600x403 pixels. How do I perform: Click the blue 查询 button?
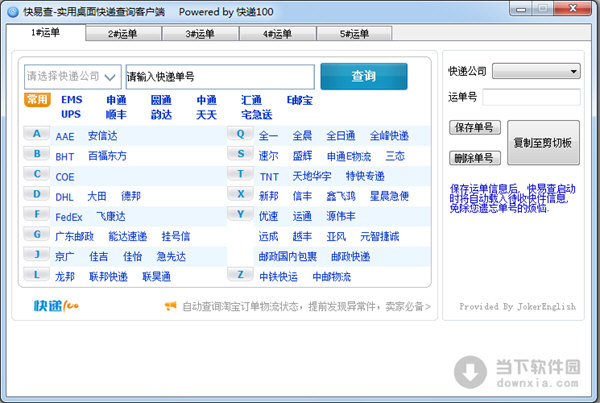(x=364, y=76)
